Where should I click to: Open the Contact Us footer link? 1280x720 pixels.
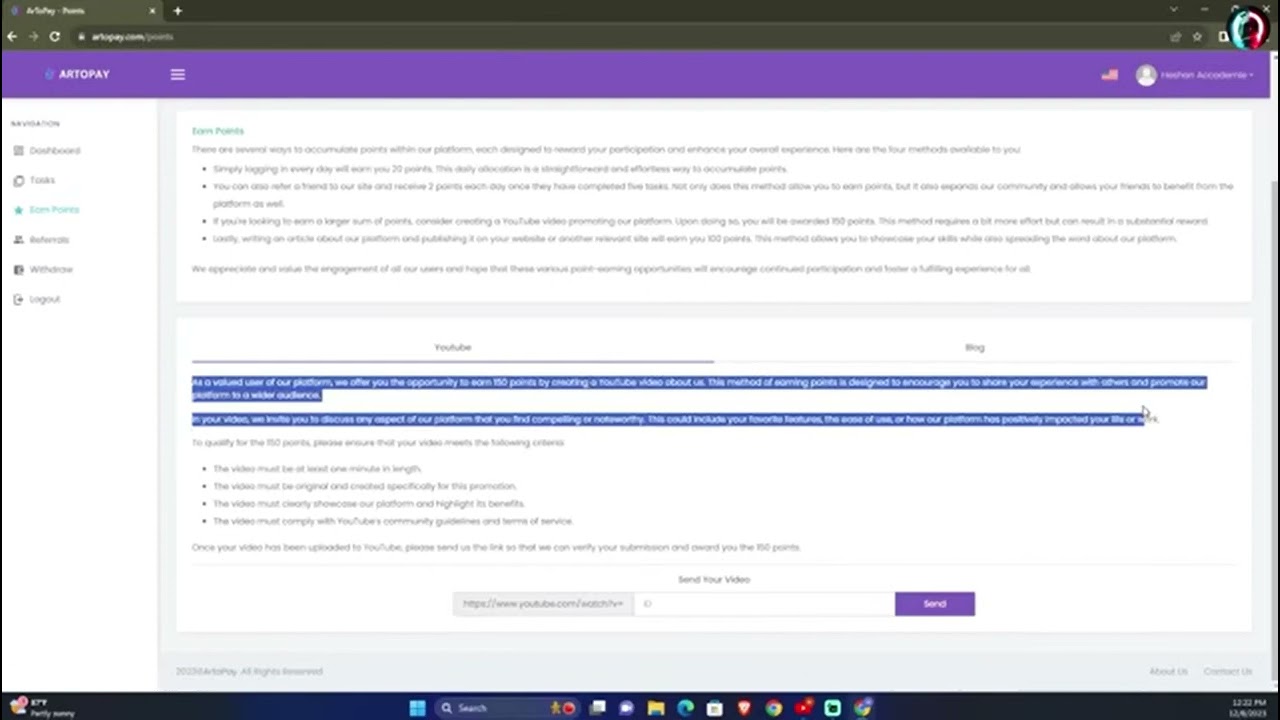(x=1228, y=672)
